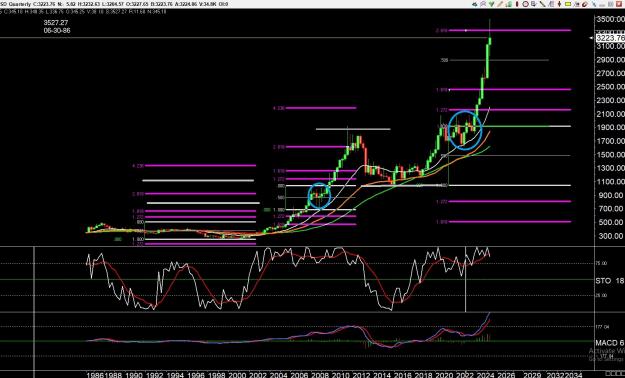
Task: Click the blue pin icon in toolbar
Action: point(594,4)
